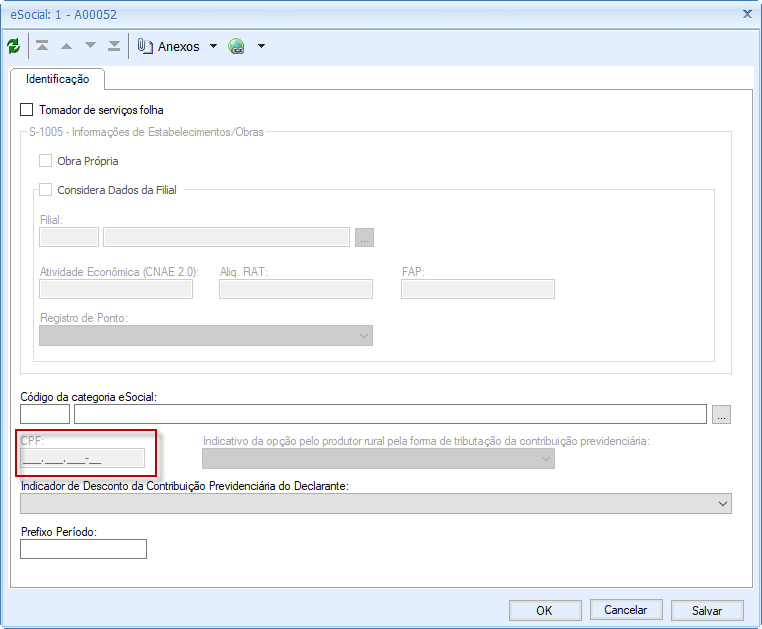The height and width of the screenshot is (629, 762).
Task: Click the green refresh icon
Action: (14, 46)
